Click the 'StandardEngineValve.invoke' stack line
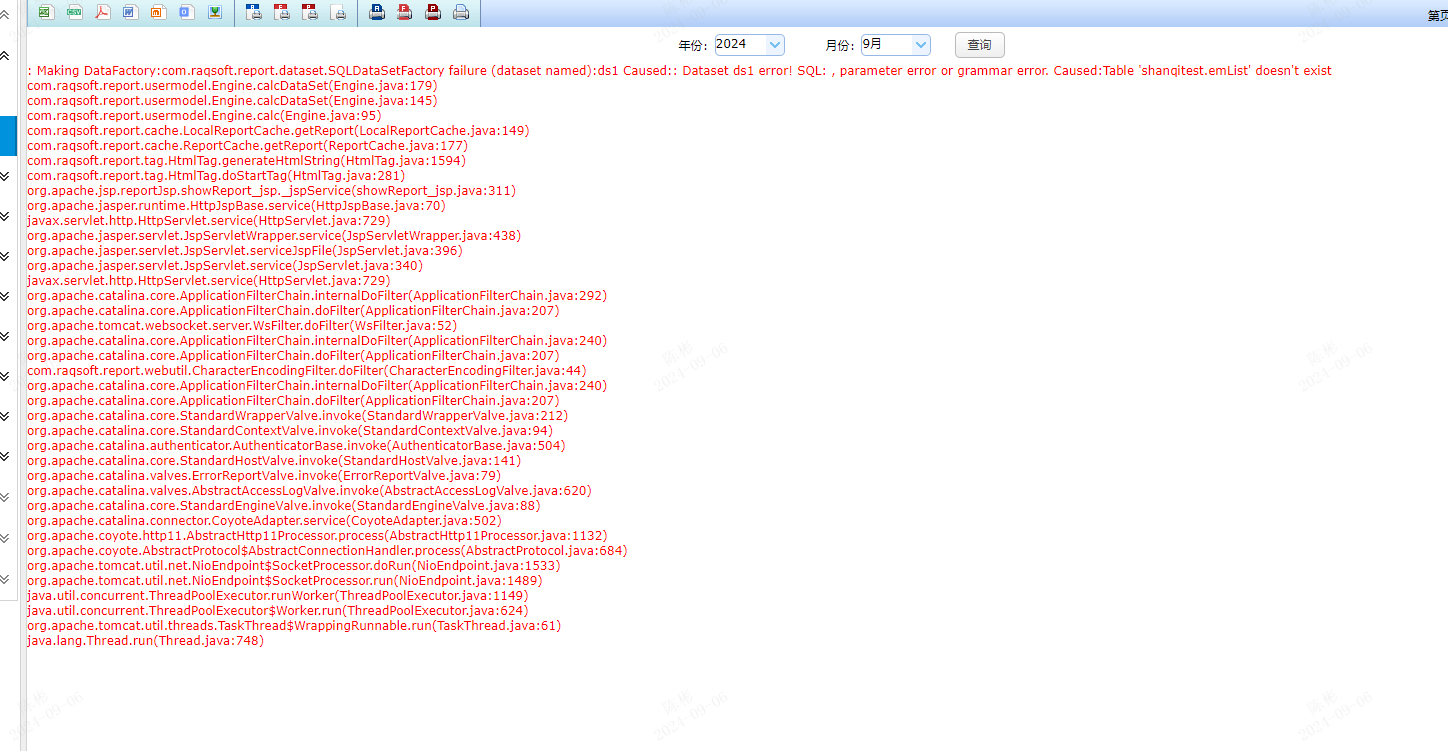Image resolution: width=1448 pixels, height=751 pixels. click(x=284, y=506)
